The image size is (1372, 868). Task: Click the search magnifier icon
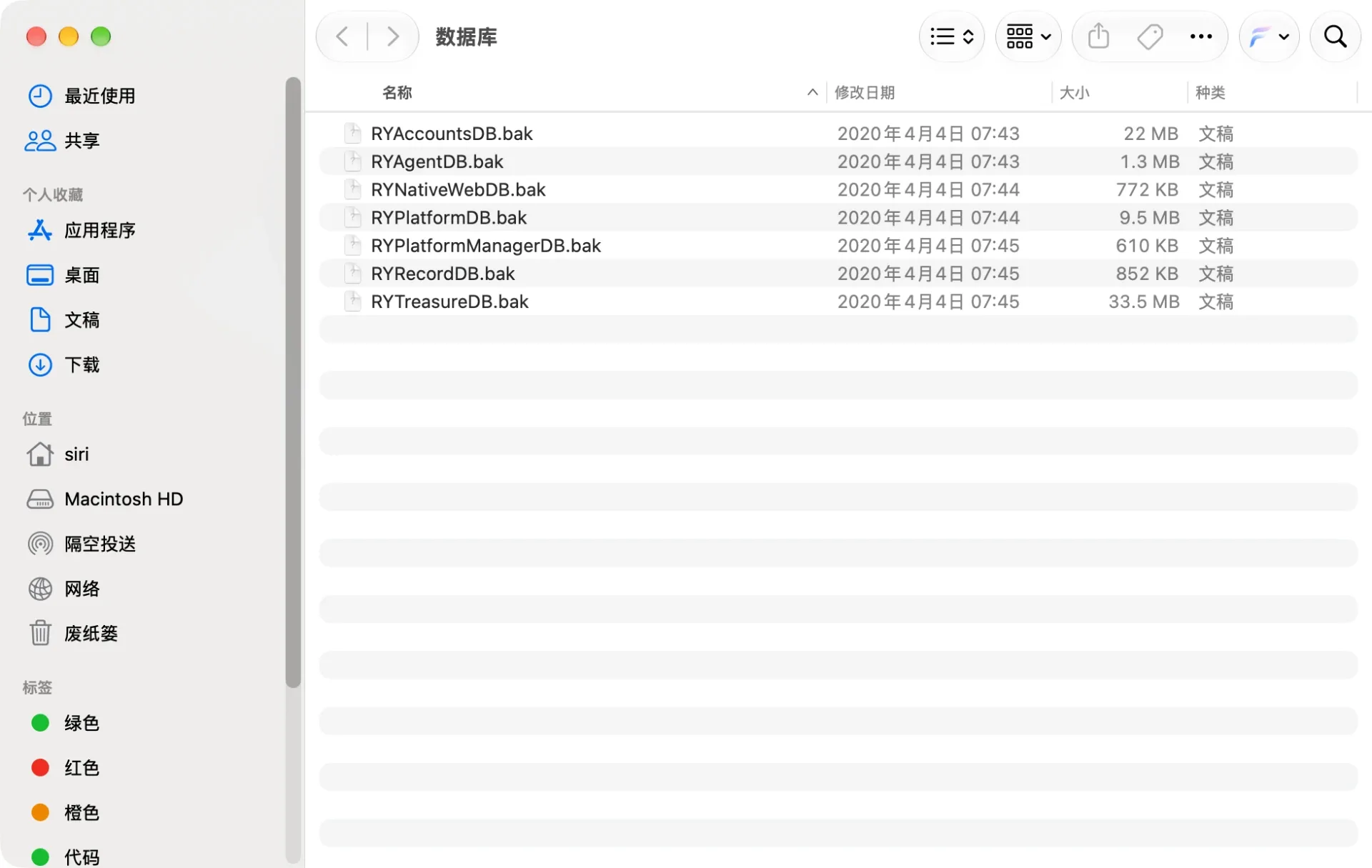(x=1335, y=36)
